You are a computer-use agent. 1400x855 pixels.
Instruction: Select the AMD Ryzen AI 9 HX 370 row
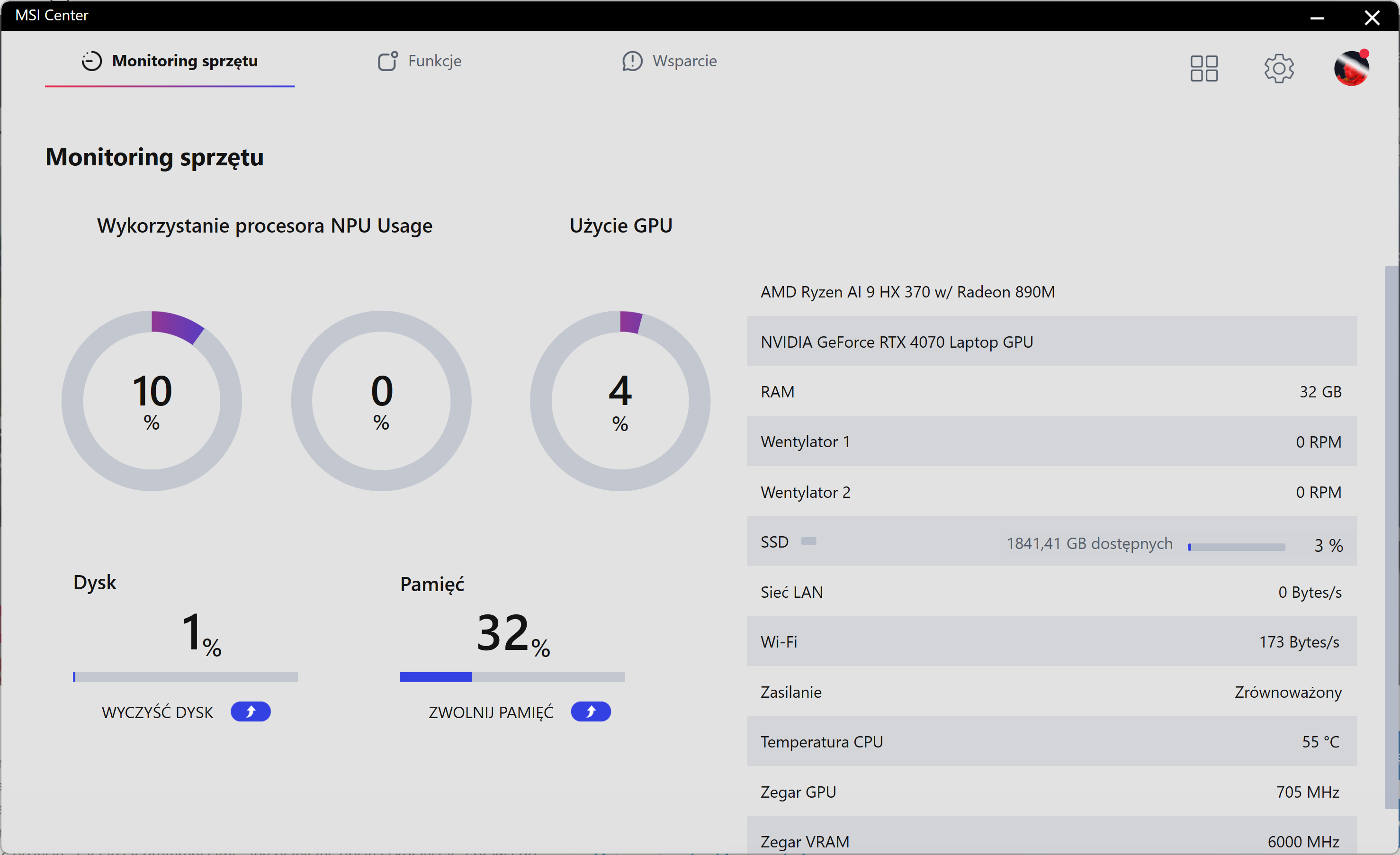tap(1052, 292)
